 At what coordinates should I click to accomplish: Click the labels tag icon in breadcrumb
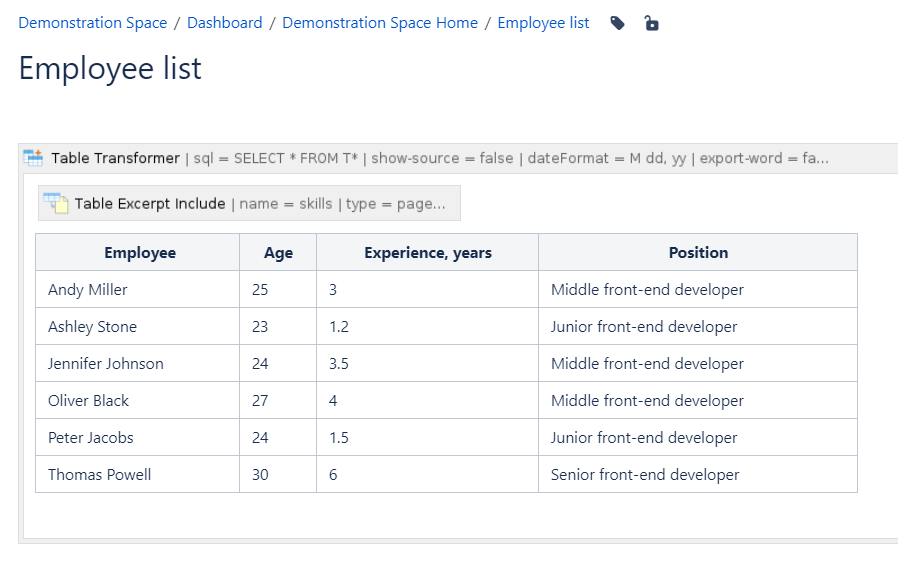click(618, 23)
